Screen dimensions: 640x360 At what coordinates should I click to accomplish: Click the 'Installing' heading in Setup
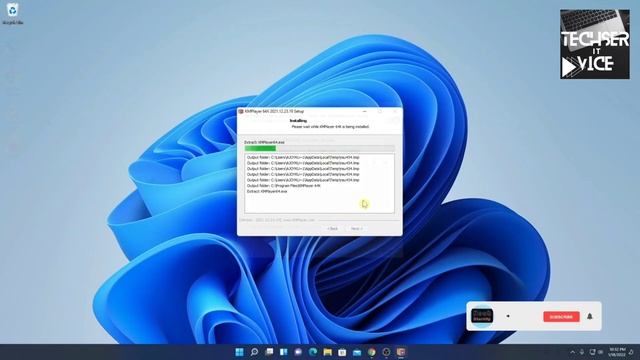(x=298, y=121)
